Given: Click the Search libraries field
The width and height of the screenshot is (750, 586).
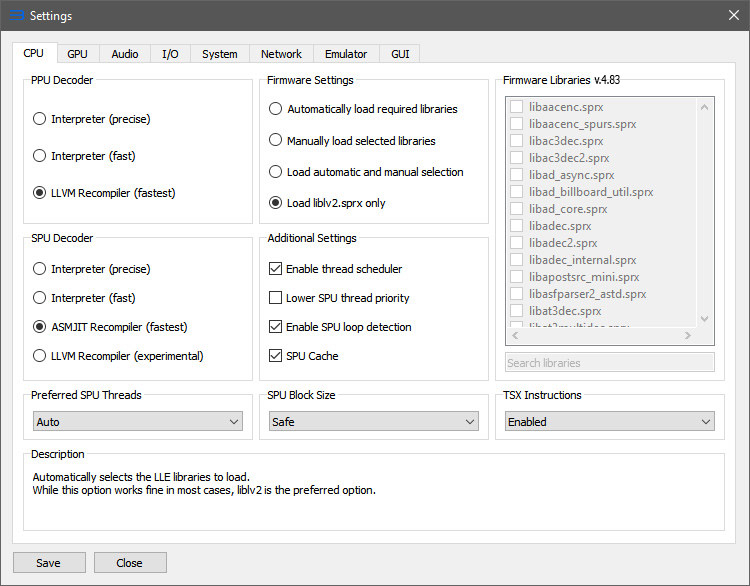Looking at the screenshot, I should [x=610, y=363].
